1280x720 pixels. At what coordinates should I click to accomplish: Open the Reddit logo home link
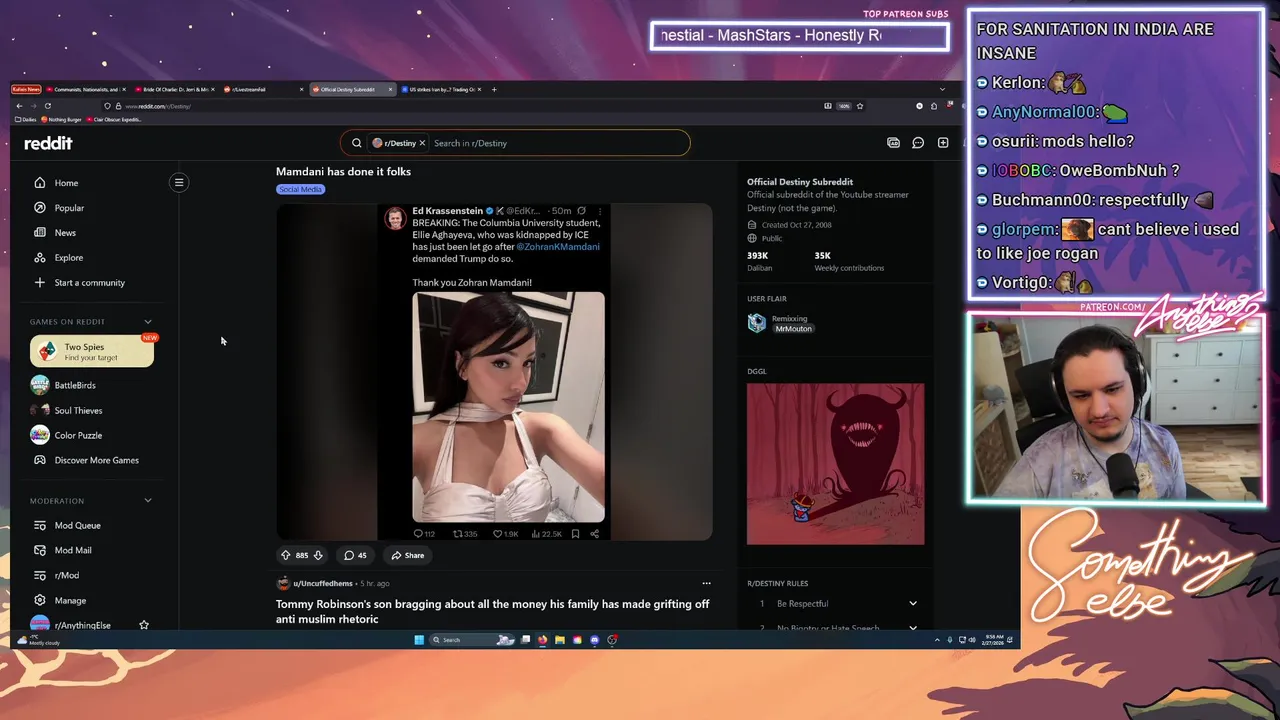coord(48,143)
